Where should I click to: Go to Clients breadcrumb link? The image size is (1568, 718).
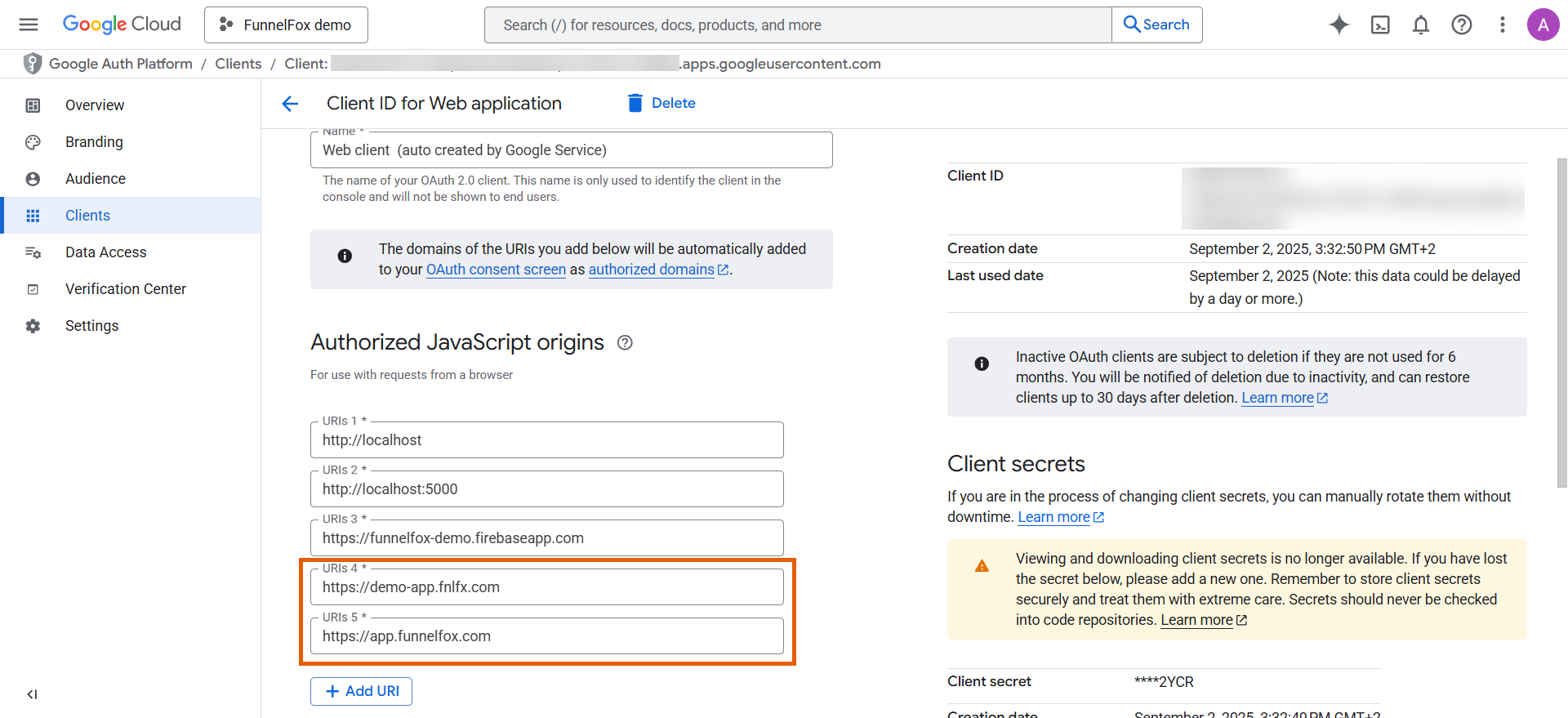point(238,64)
